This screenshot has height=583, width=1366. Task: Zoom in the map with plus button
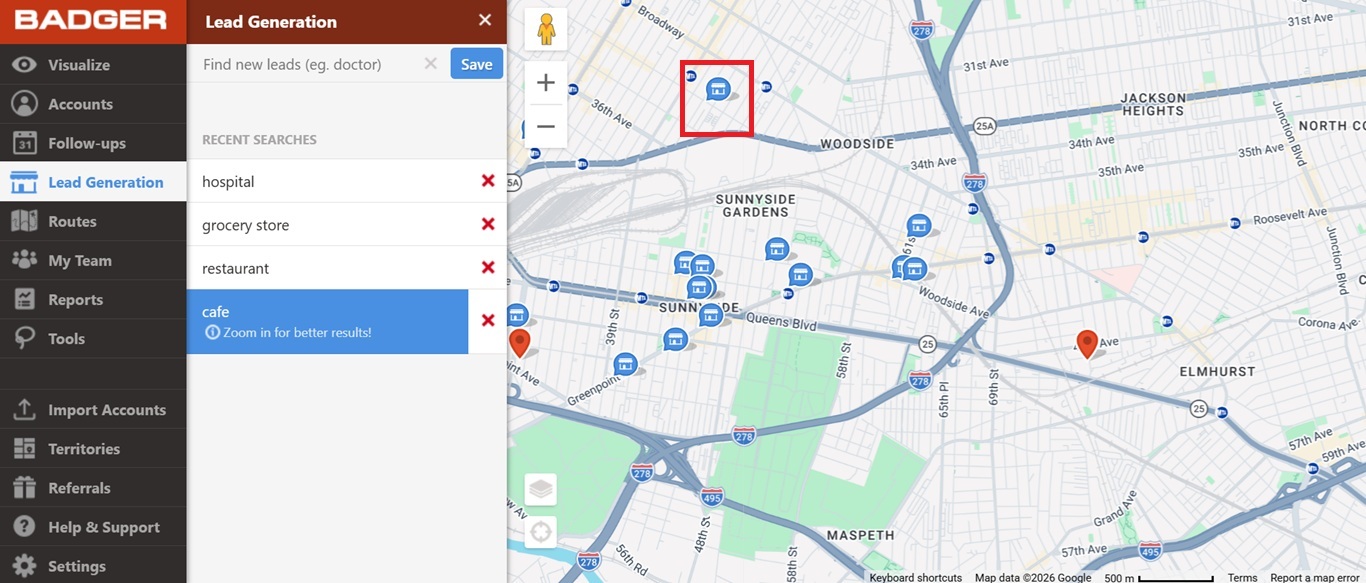546,83
